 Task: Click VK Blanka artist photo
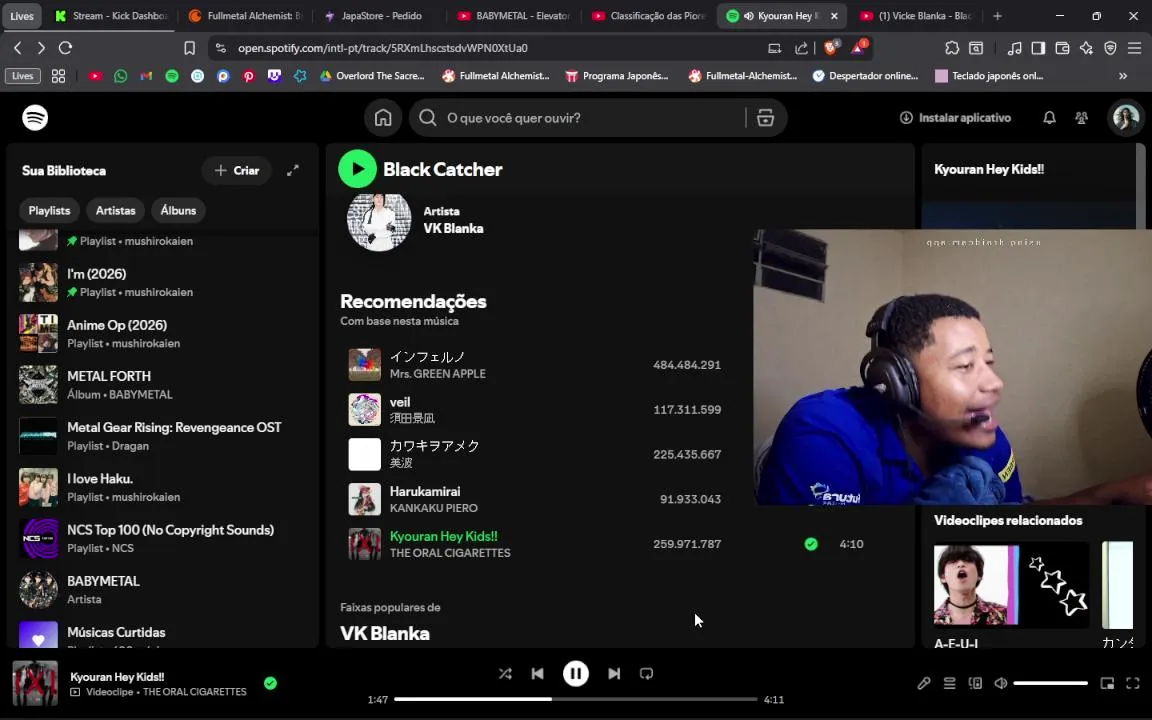379,220
